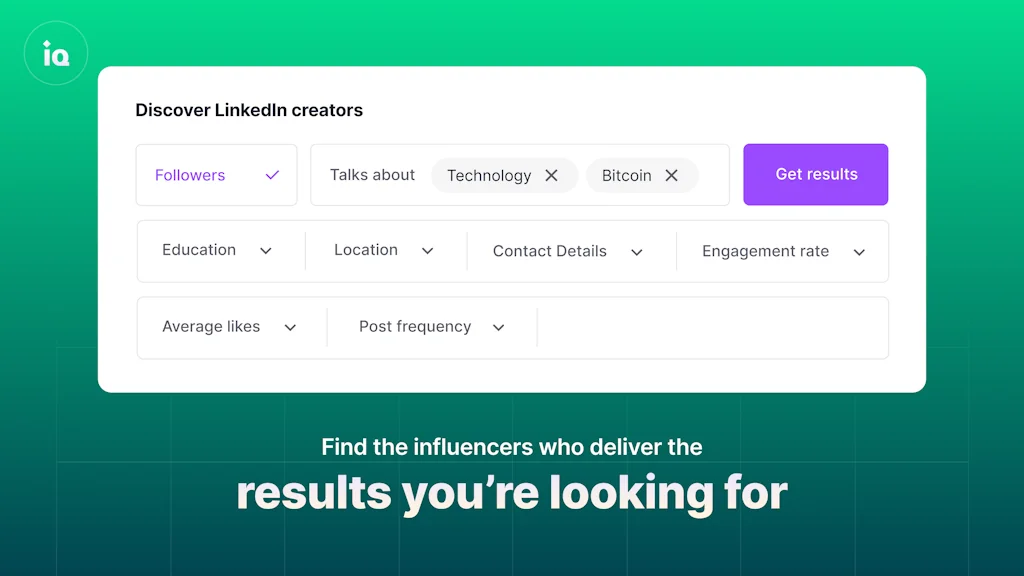Viewport: 1024px width, 576px height.
Task: Click the Bitcoin topic chip
Action: pos(626,175)
